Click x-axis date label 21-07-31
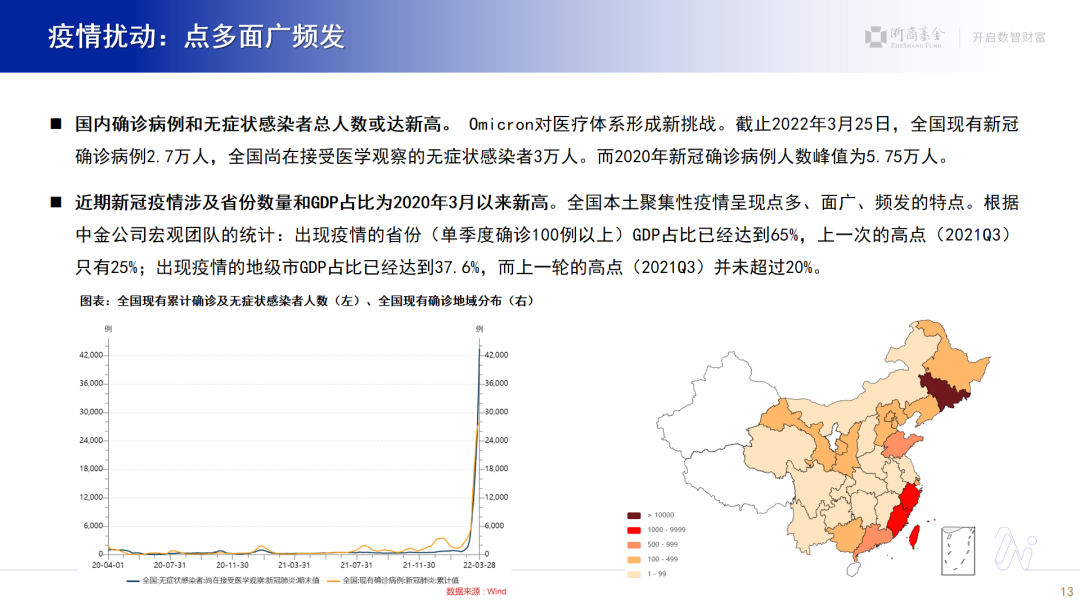 pos(356,565)
